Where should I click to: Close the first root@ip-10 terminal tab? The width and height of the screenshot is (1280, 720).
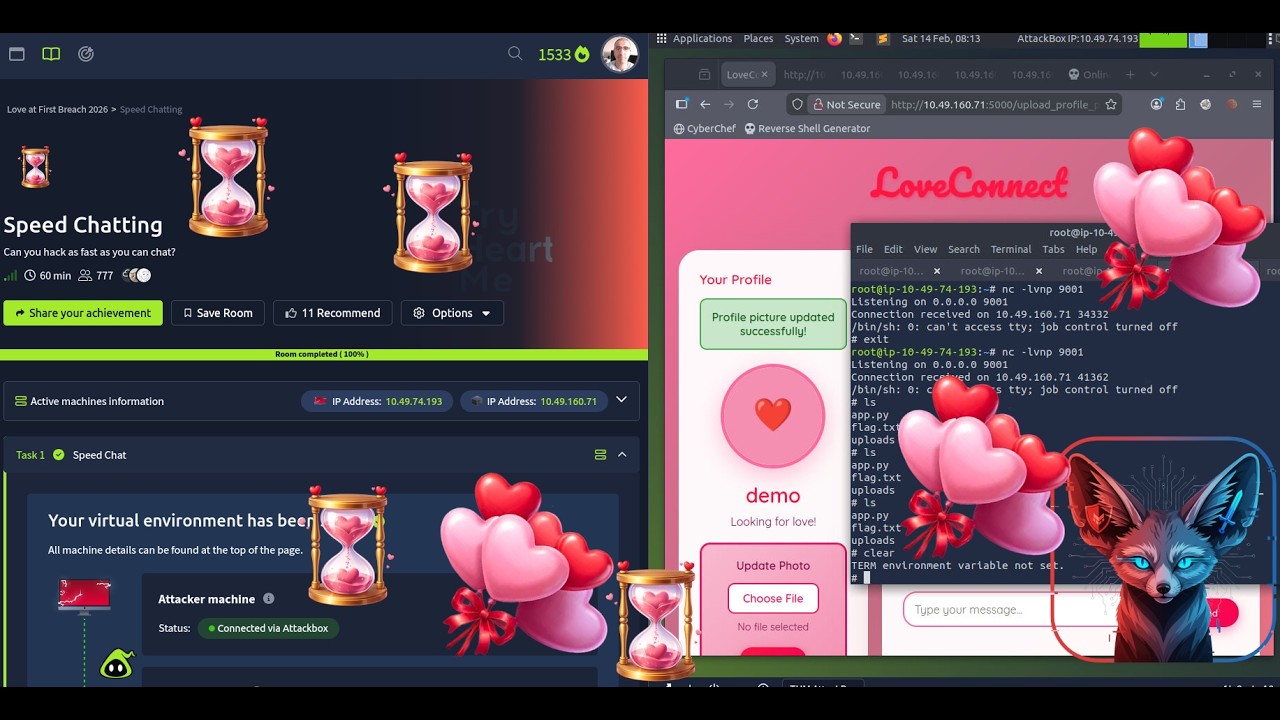point(937,271)
